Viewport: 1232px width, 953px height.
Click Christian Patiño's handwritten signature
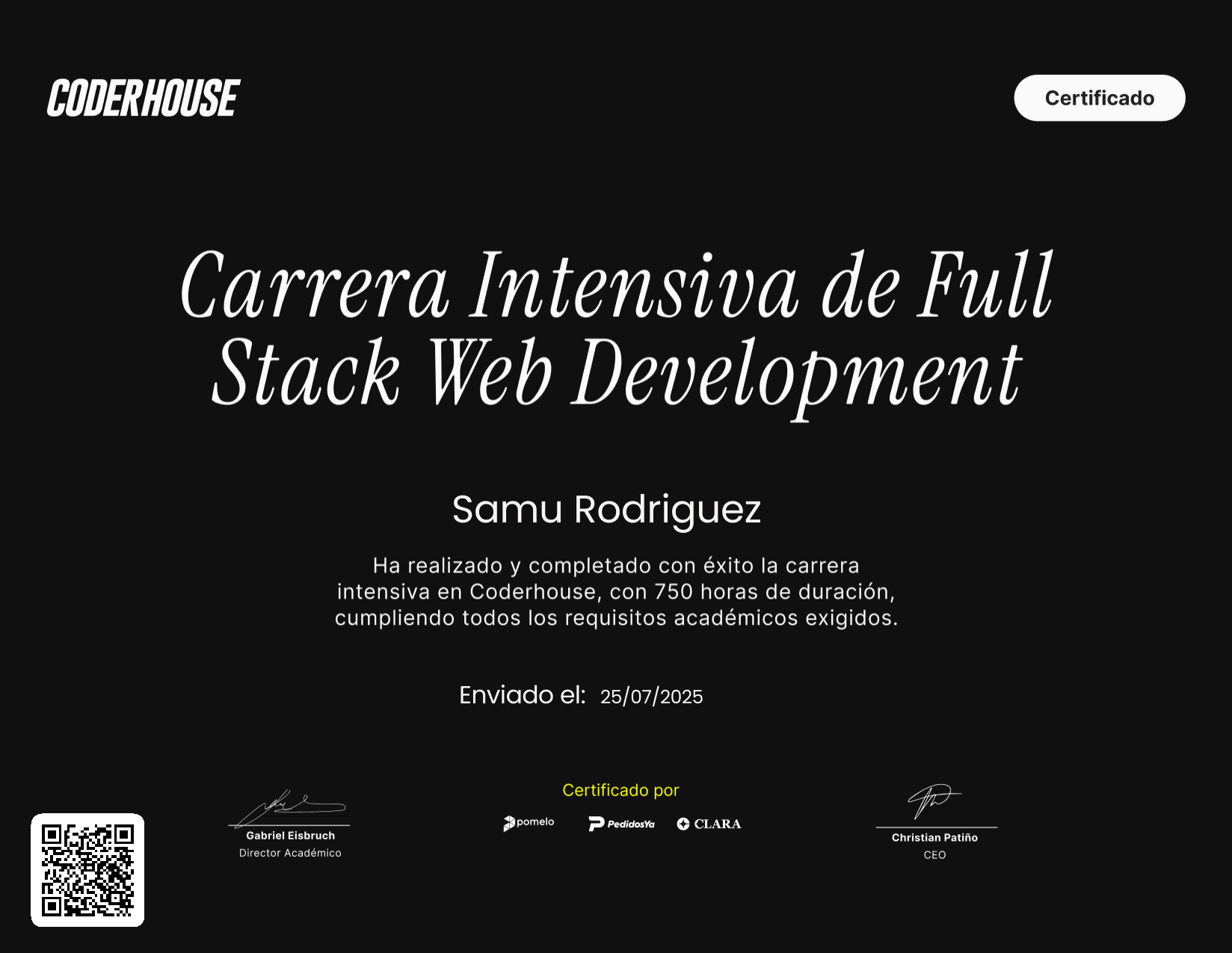click(x=932, y=801)
